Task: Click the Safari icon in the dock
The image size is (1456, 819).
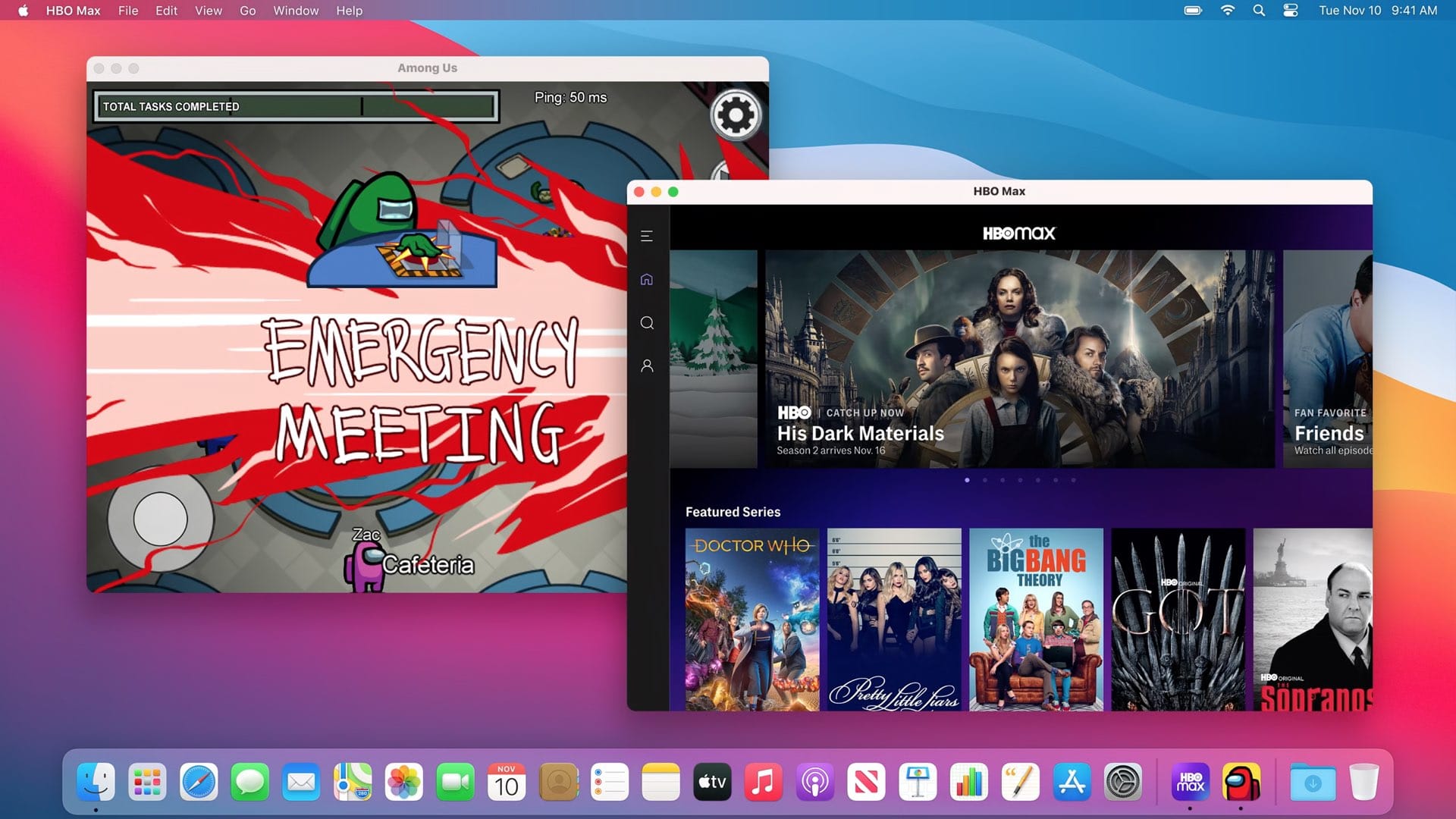Action: click(198, 780)
